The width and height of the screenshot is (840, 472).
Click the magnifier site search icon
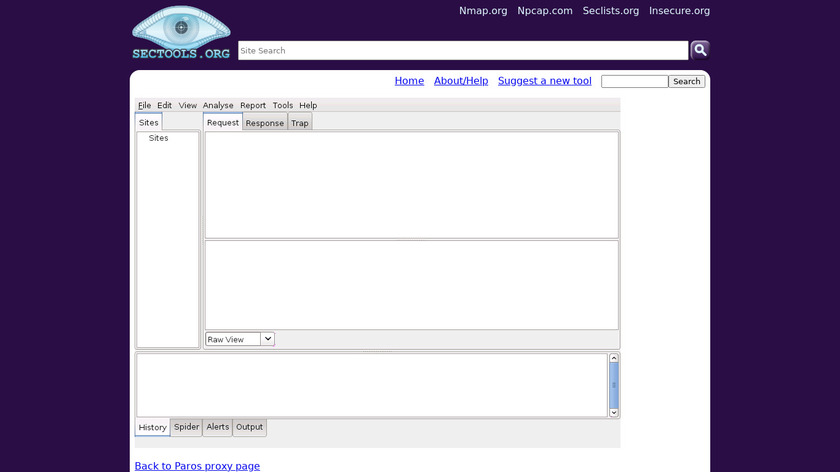(700, 50)
